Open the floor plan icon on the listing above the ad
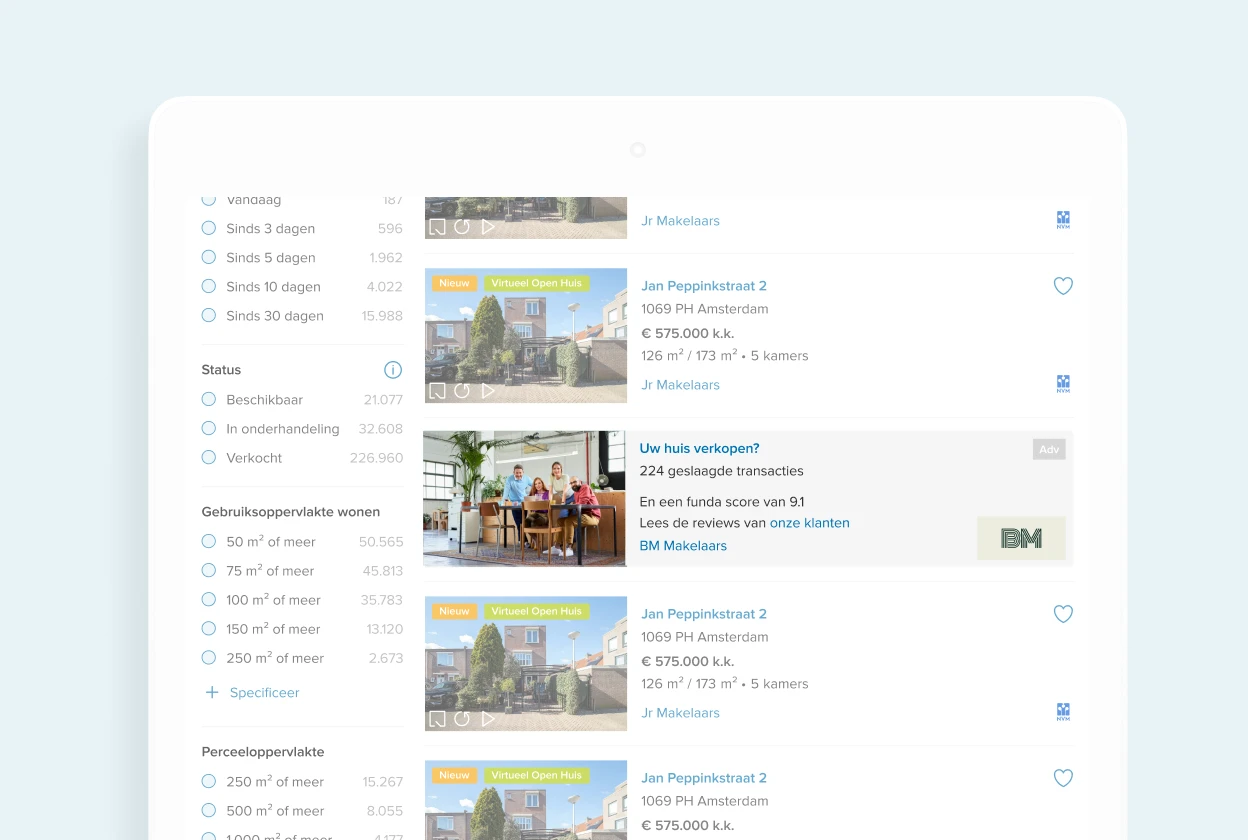1248x840 pixels. (437, 391)
